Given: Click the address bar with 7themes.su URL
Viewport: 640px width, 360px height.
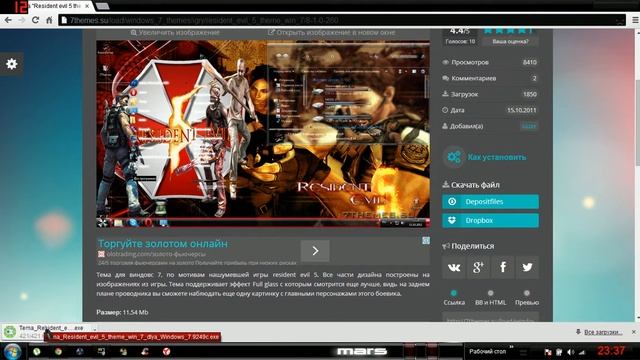Looking at the screenshot, I should [x=342, y=20].
